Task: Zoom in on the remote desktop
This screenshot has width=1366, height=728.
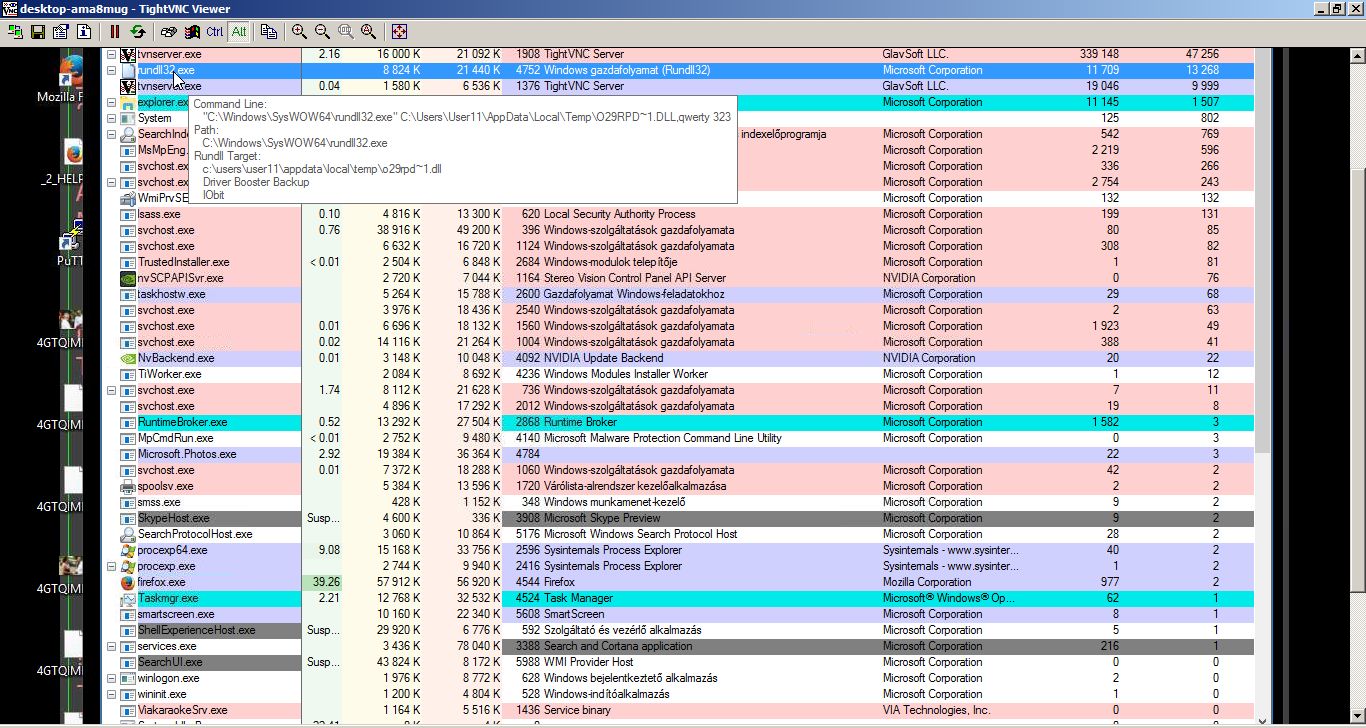Action: click(299, 32)
